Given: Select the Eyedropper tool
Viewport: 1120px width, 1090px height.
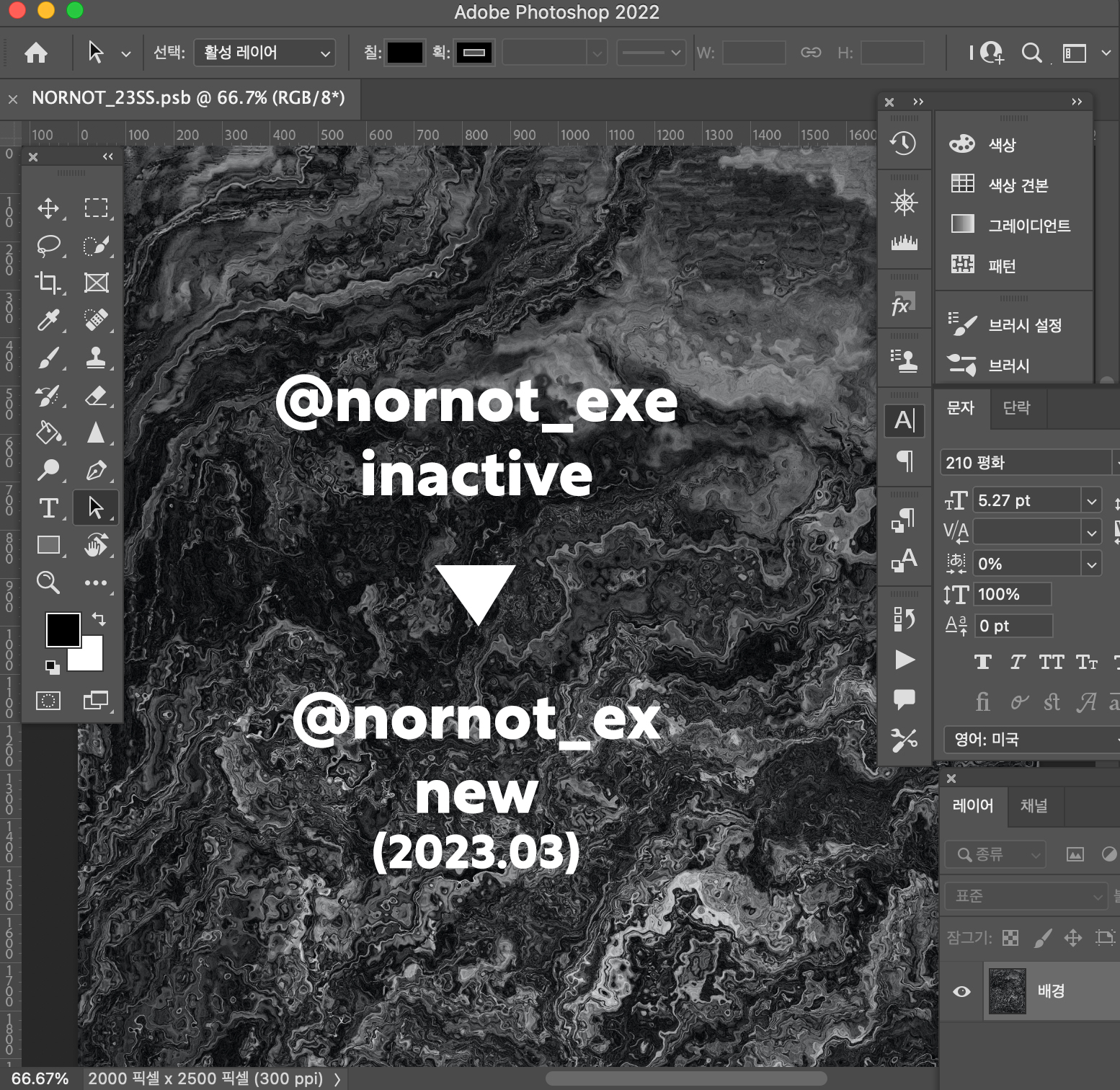Looking at the screenshot, I should (x=48, y=320).
